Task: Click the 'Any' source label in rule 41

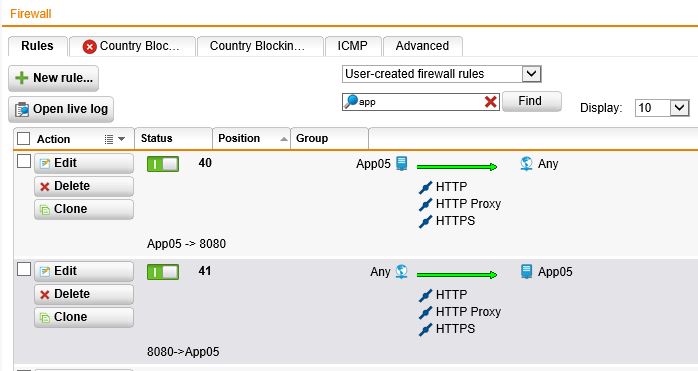Action: pos(380,272)
